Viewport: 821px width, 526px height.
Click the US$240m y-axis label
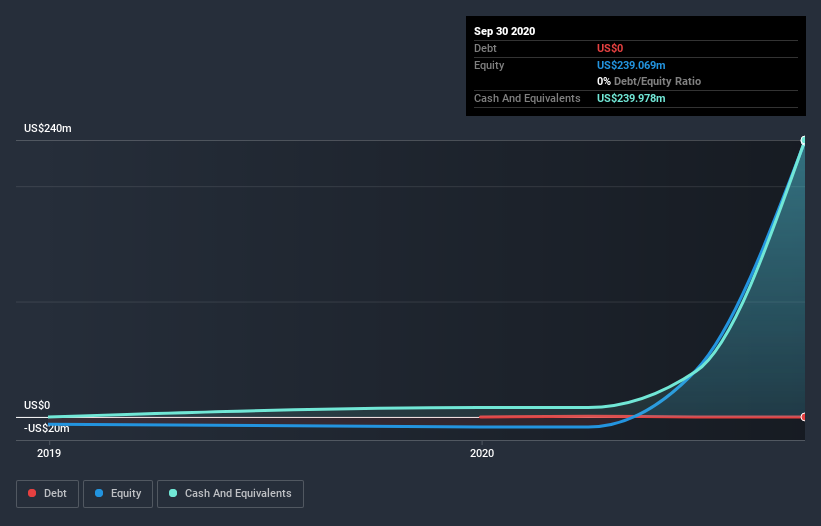48,128
